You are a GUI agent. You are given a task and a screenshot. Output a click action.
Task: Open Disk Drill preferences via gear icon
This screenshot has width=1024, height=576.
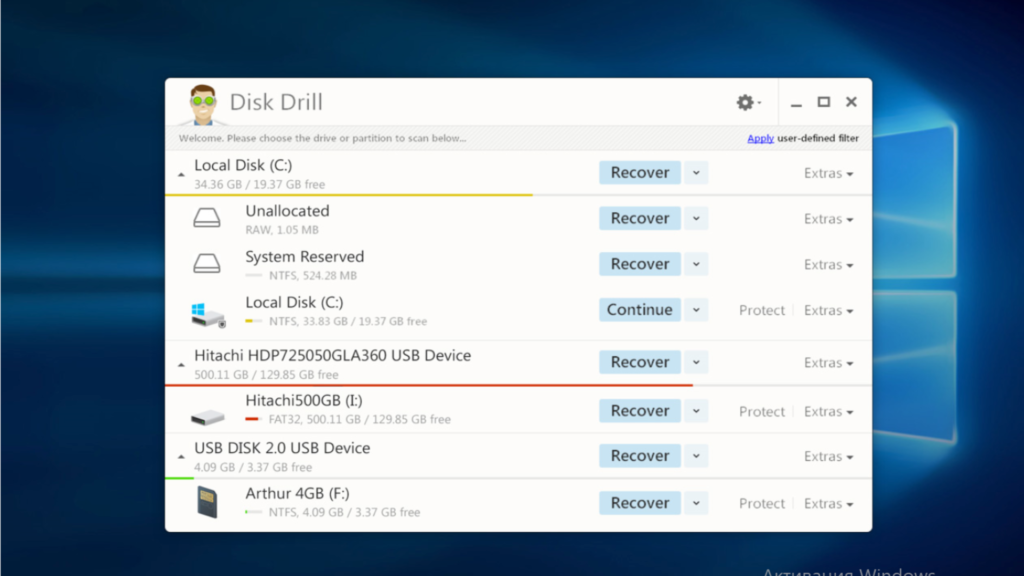(745, 102)
